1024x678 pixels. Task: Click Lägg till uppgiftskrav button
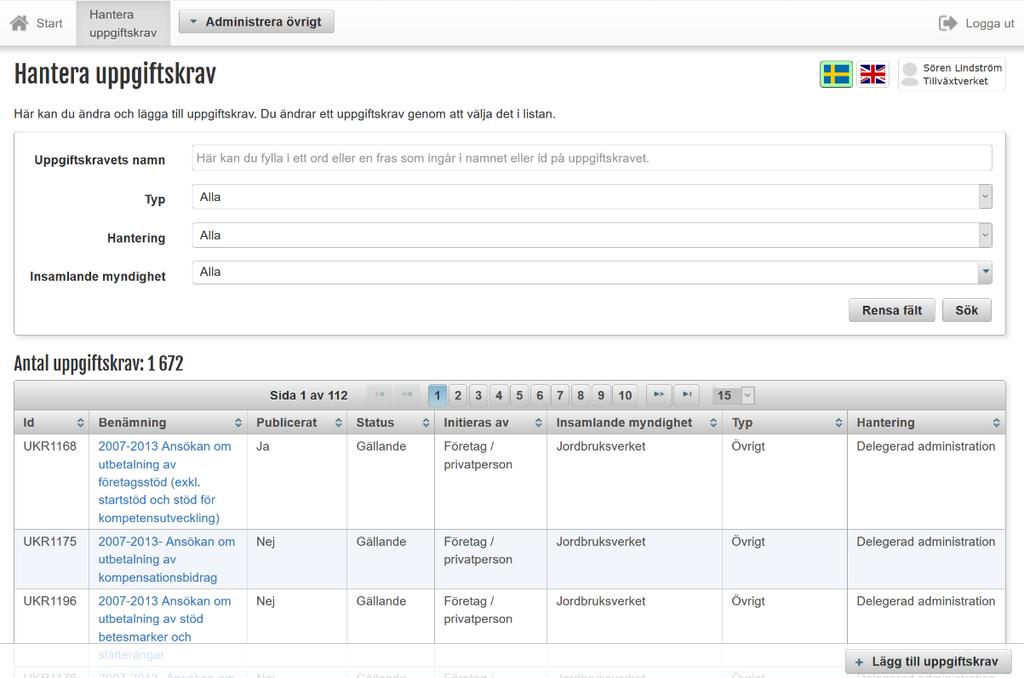pyautogui.click(x=928, y=662)
